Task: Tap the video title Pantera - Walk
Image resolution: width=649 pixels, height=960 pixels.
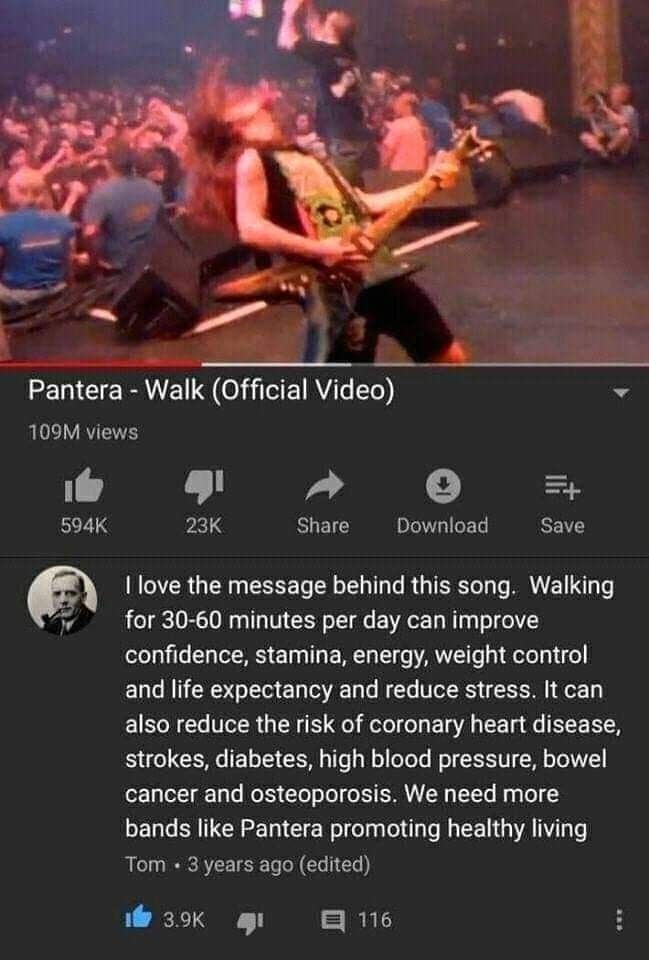Action: click(211, 390)
